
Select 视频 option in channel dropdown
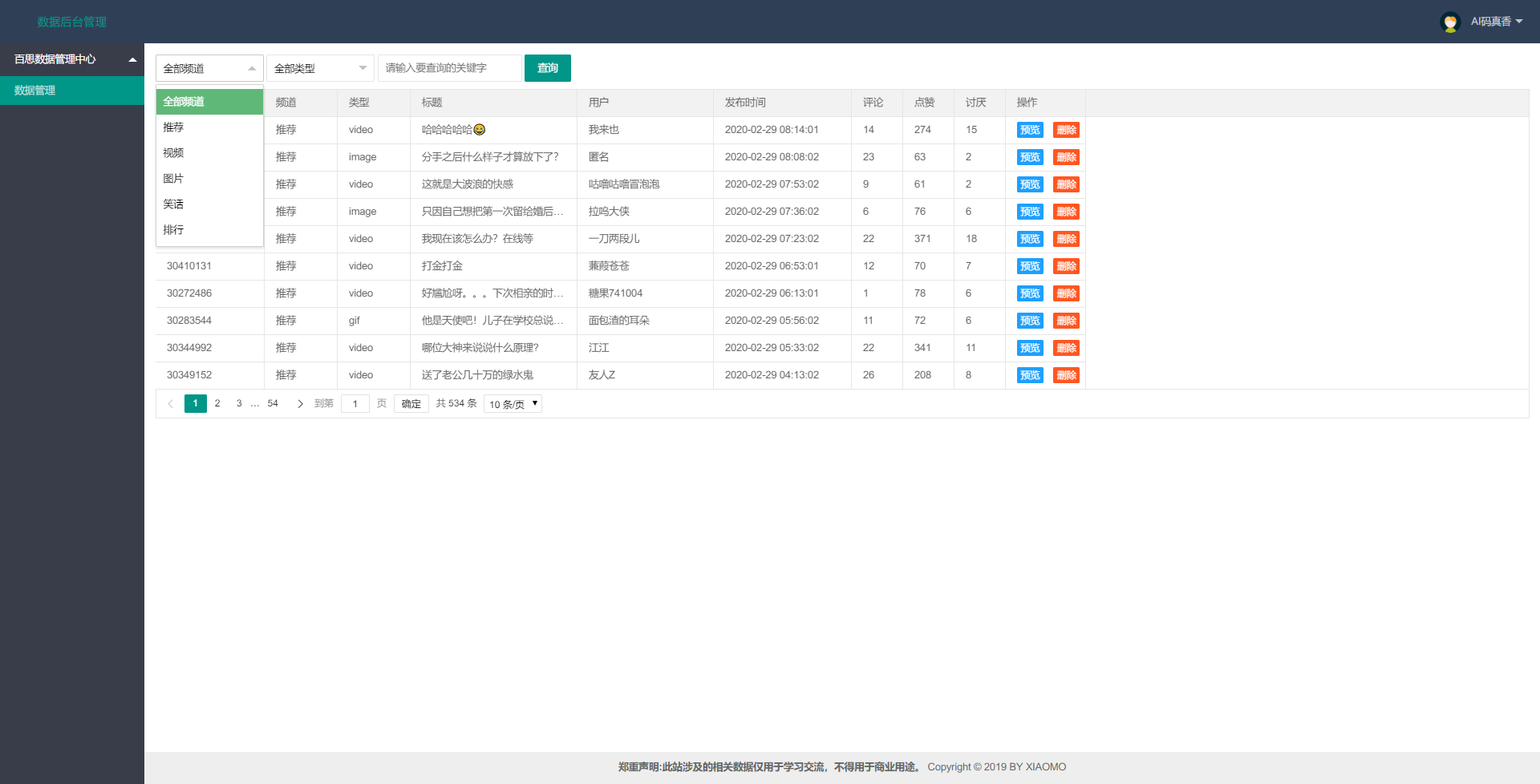(x=209, y=153)
